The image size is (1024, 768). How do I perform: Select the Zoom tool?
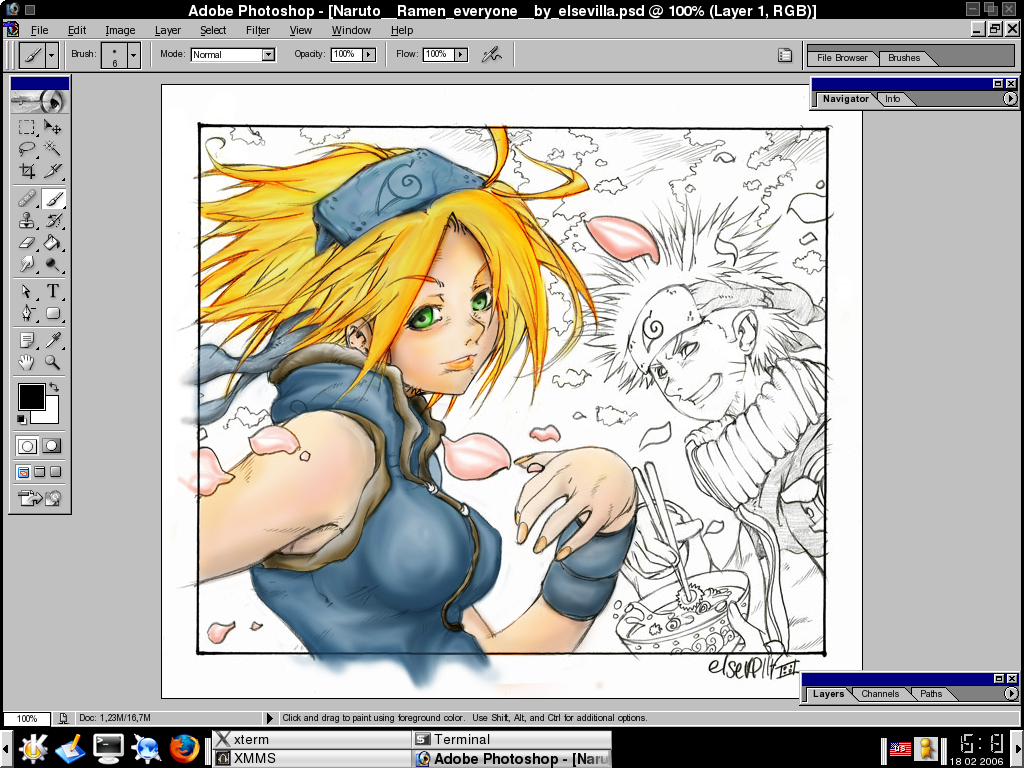[52, 362]
